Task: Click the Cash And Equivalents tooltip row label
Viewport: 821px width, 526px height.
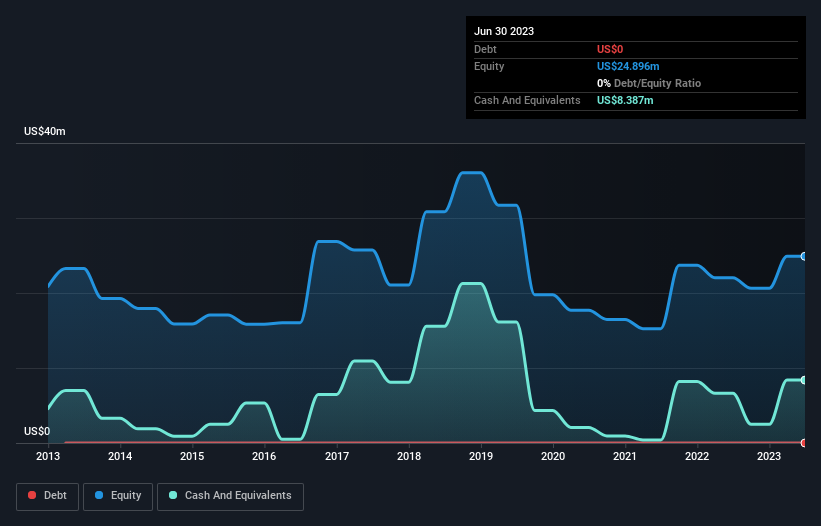Action: click(x=527, y=100)
